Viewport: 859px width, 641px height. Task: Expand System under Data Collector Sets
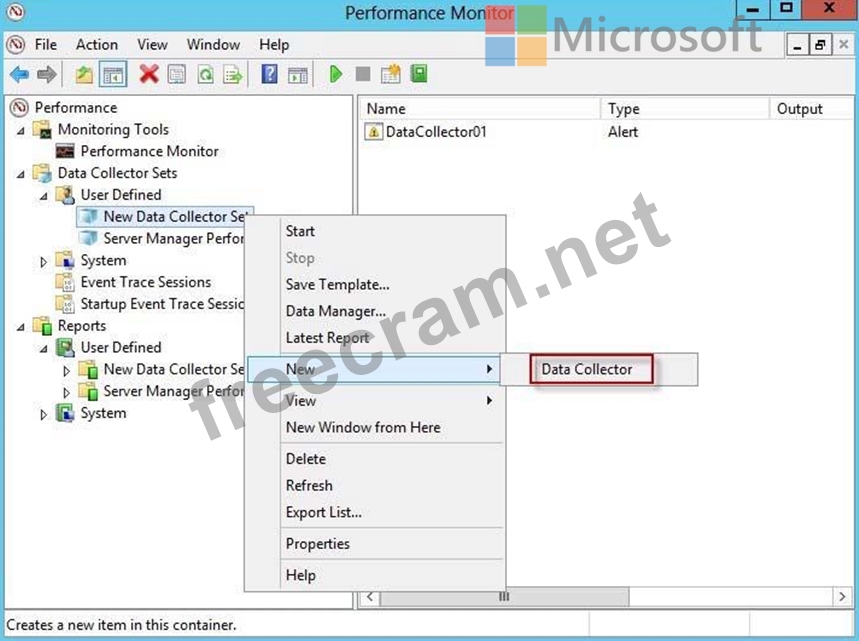[44, 262]
